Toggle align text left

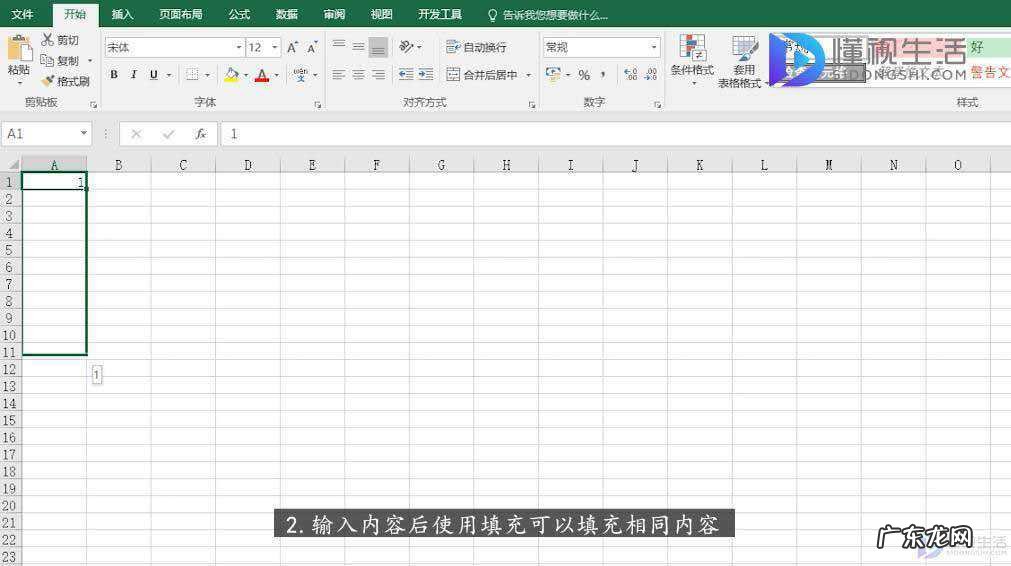pyautogui.click(x=339, y=75)
